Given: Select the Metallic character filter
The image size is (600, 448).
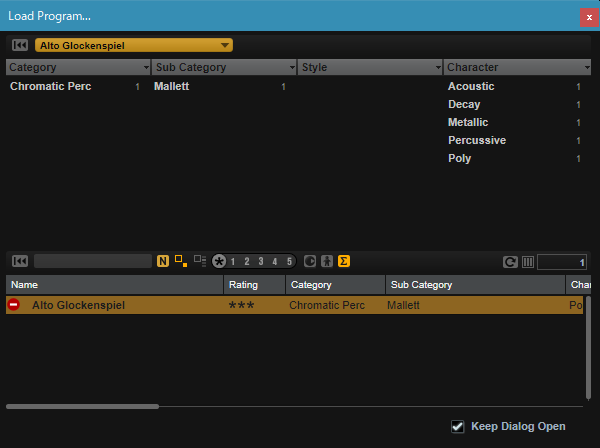Looking at the screenshot, I should [x=468, y=122].
